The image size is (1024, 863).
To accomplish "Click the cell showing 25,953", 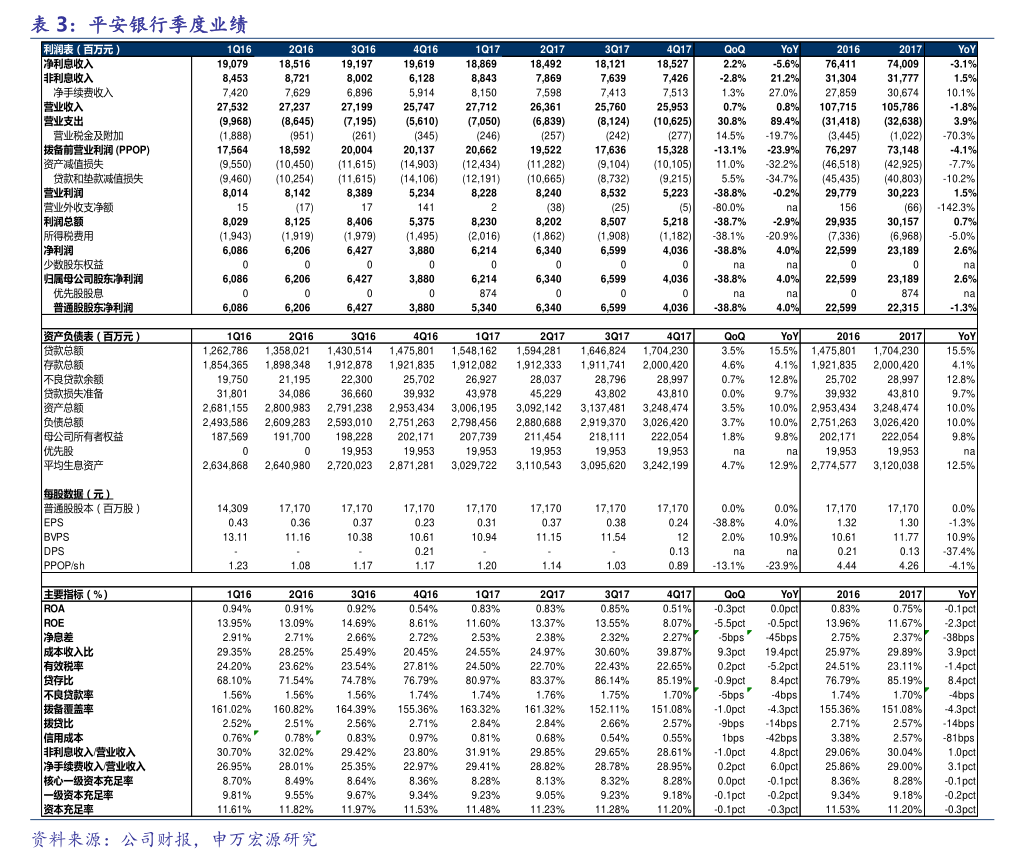I will [x=662, y=107].
